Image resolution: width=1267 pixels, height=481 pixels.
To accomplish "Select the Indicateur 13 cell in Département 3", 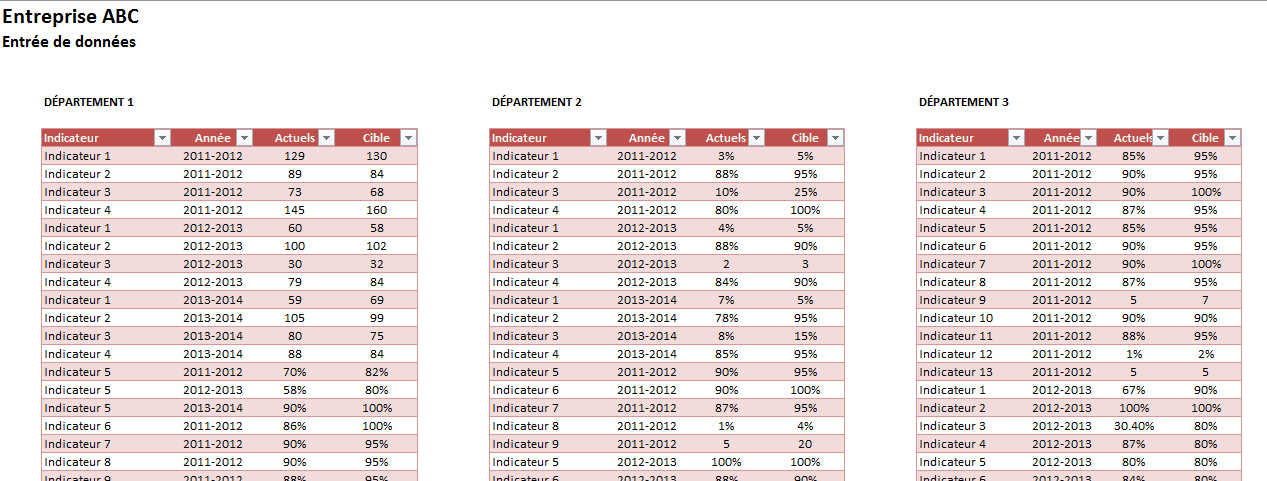I will pos(956,372).
